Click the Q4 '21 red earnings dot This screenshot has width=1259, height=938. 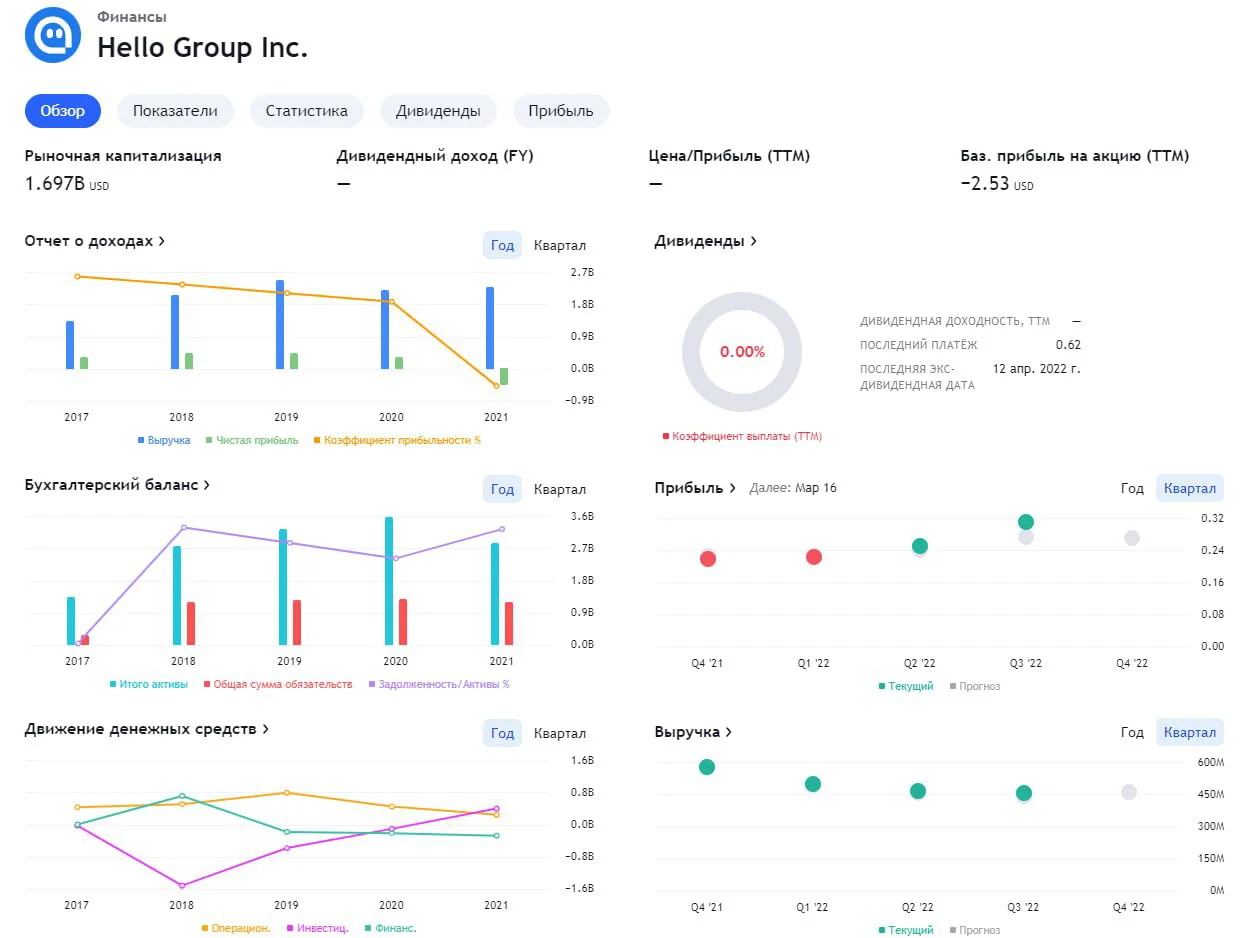coord(708,559)
